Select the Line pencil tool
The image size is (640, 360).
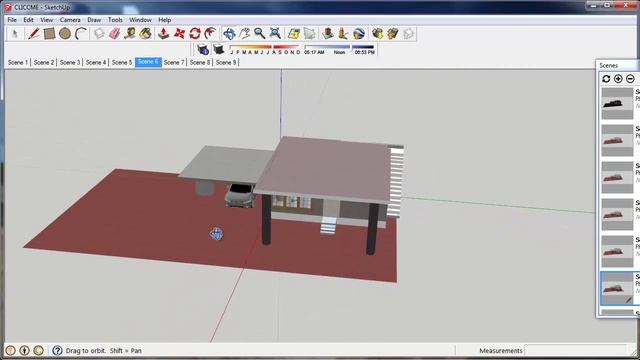[x=33, y=34]
